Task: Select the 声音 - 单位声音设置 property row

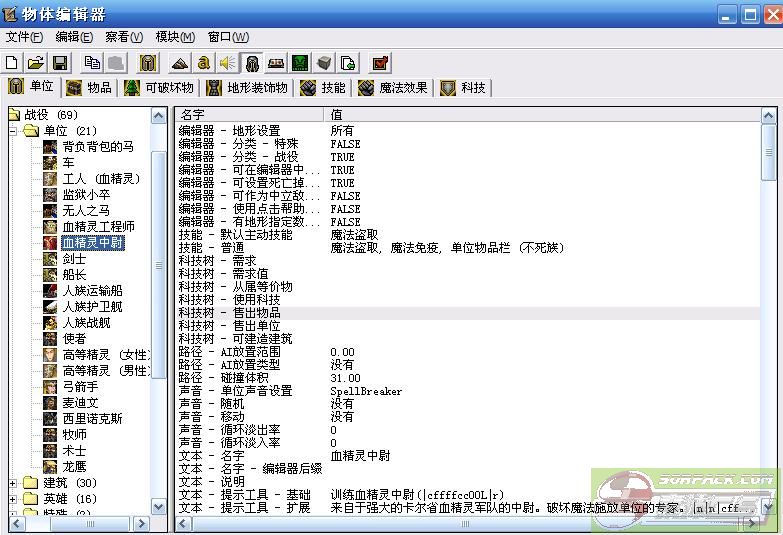Action: (236, 391)
